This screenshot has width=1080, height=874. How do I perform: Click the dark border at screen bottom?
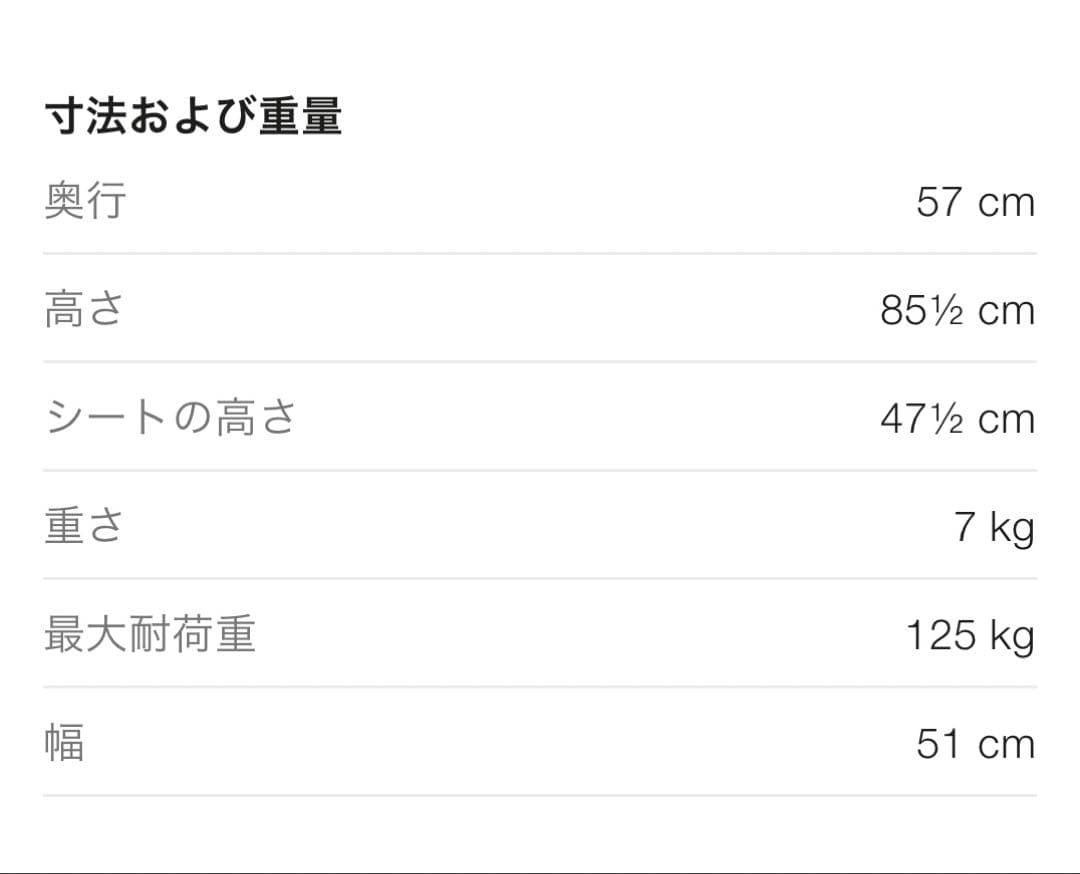tap(540, 872)
